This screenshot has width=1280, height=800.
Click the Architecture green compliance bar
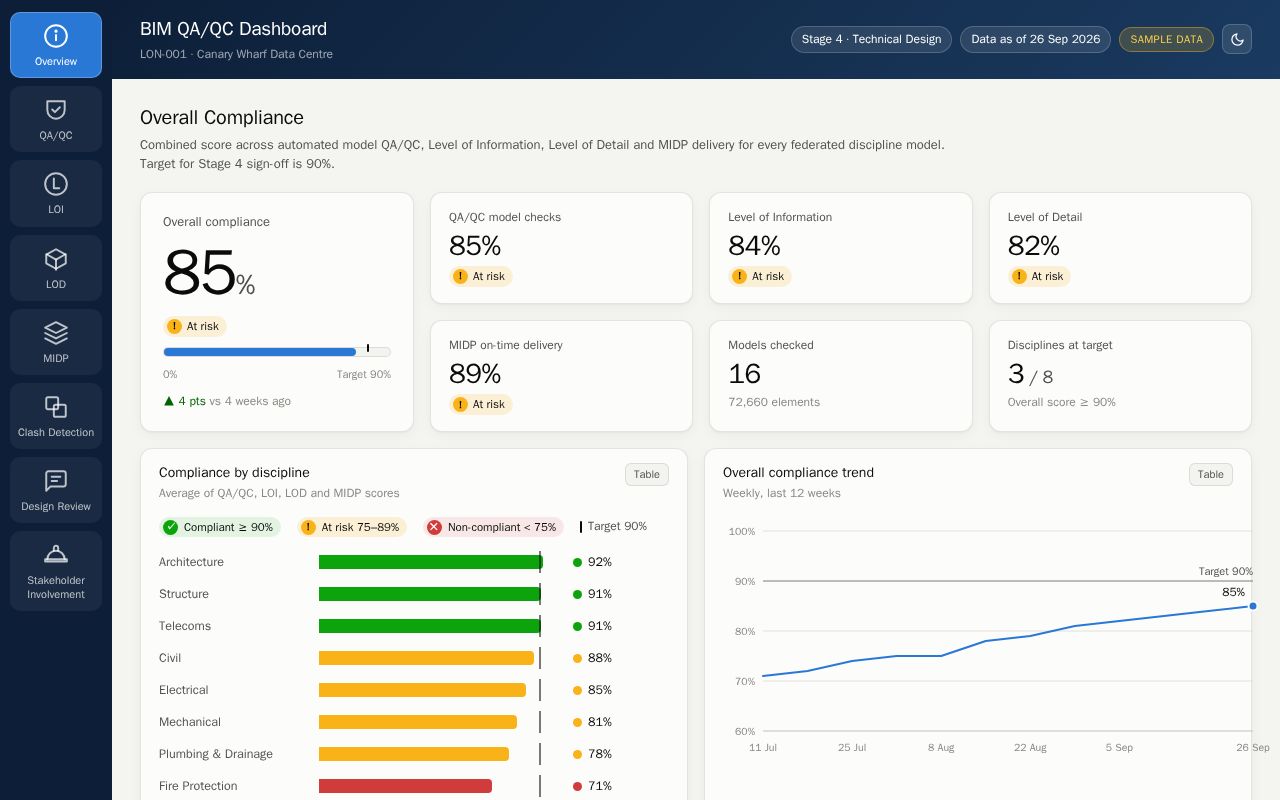431,562
